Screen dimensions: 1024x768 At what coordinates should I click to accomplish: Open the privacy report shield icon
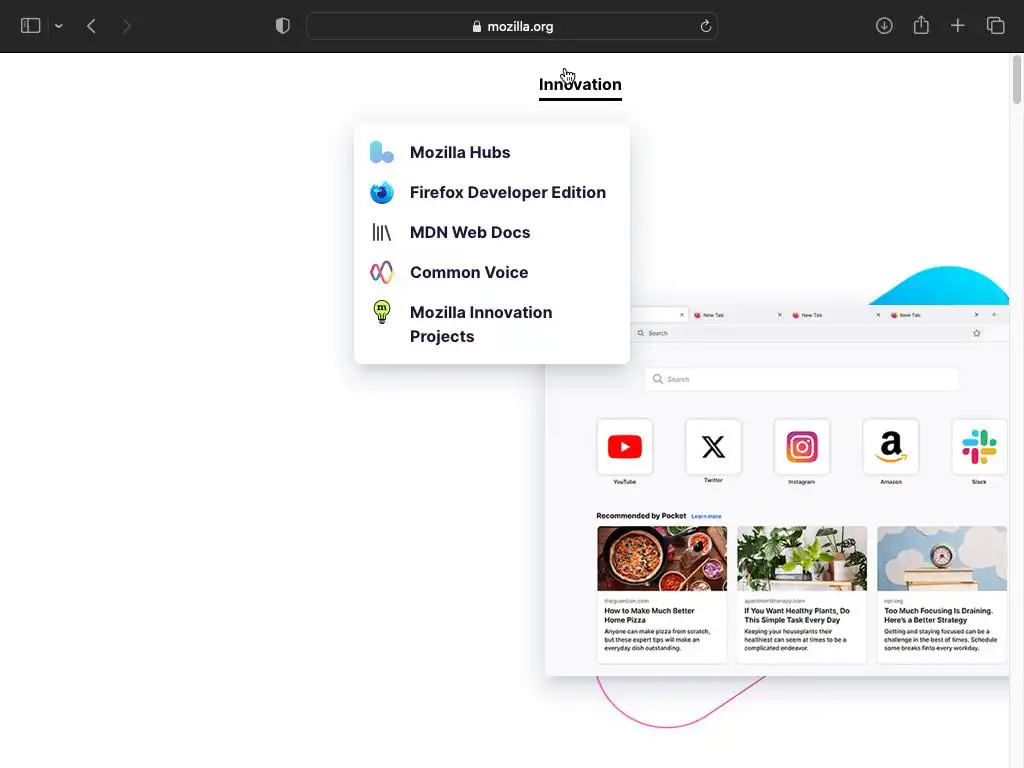point(282,26)
